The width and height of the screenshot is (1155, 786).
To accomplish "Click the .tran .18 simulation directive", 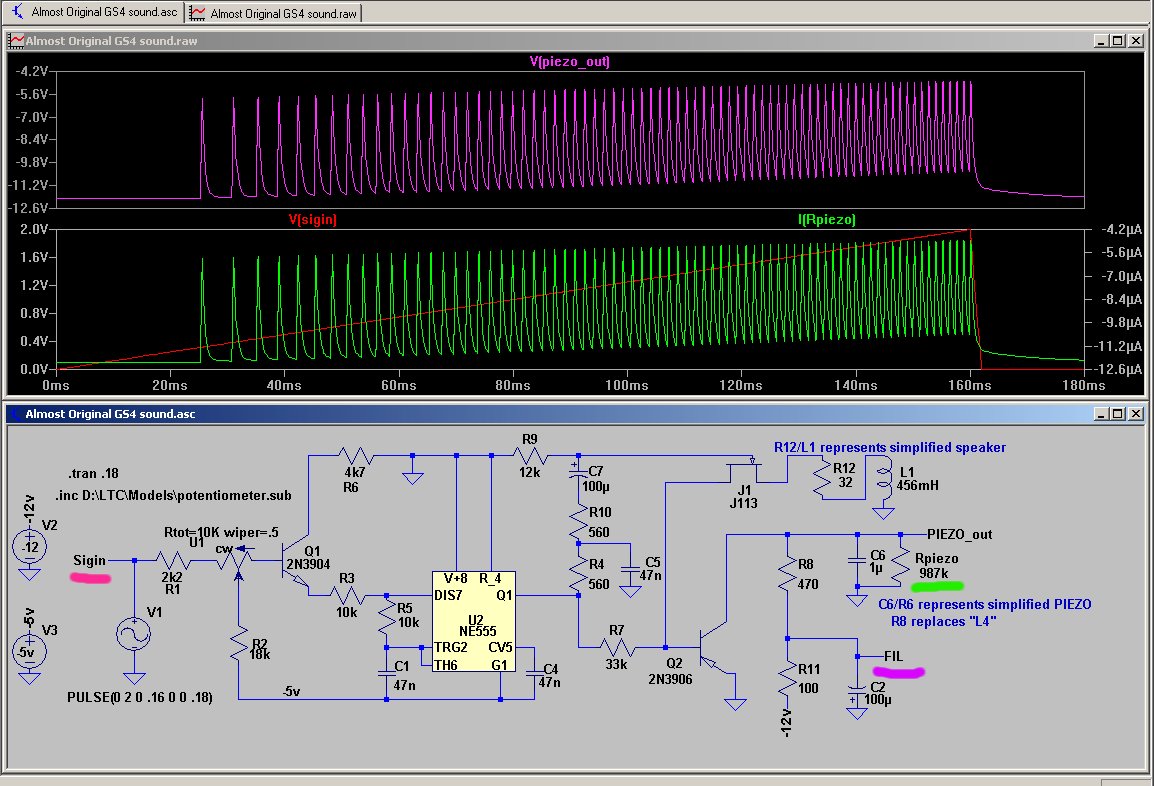I will [x=91, y=474].
